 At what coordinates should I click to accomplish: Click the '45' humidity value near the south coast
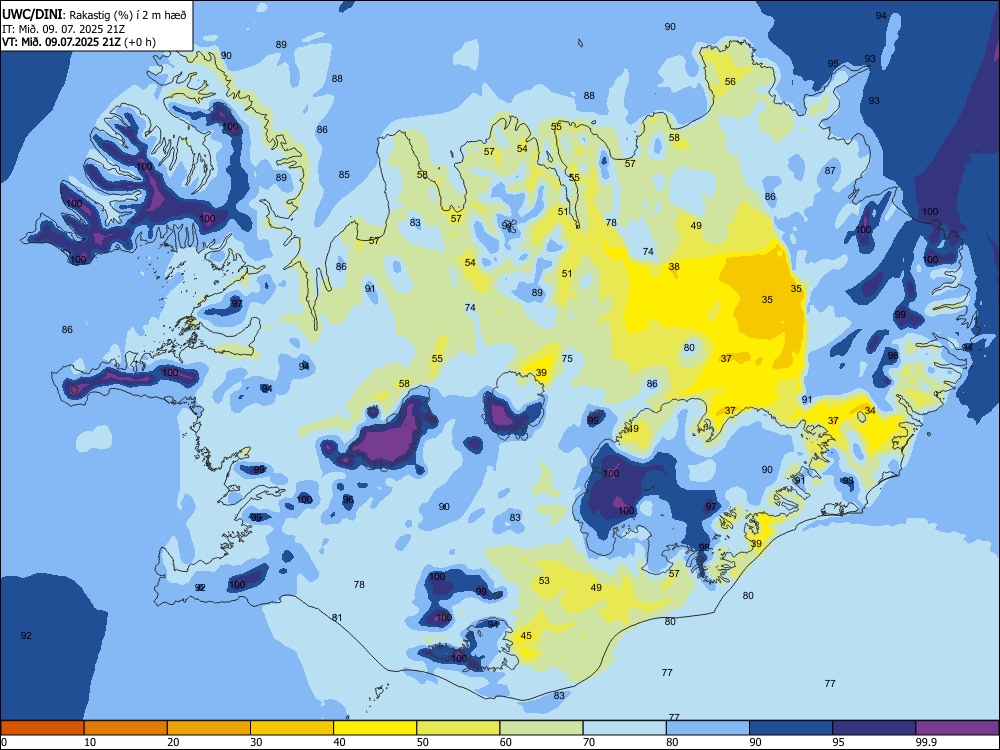coord(526,635)
